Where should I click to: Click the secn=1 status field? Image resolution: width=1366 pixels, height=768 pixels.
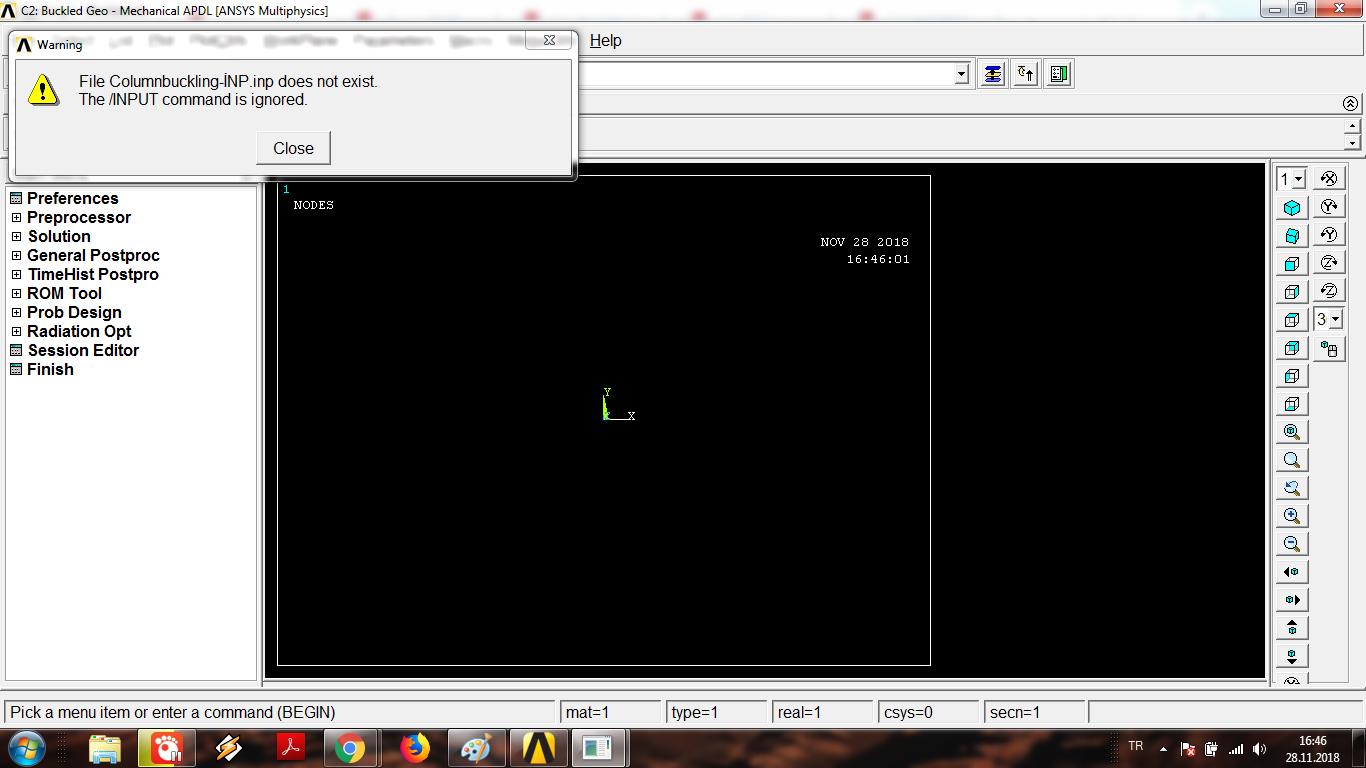click(x=1035, y=713)
